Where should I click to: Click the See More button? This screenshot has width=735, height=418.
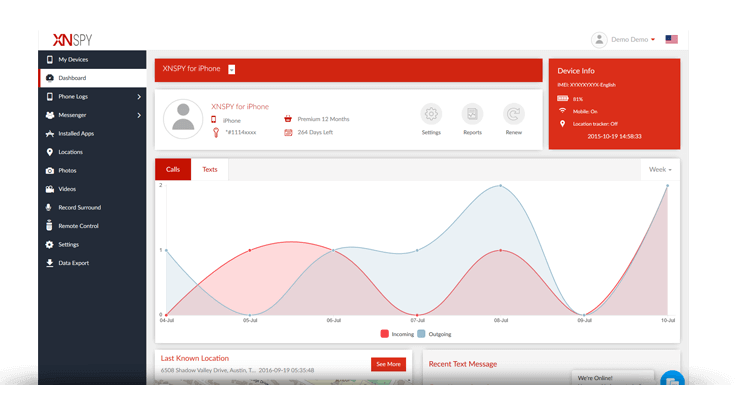[388, 364]
